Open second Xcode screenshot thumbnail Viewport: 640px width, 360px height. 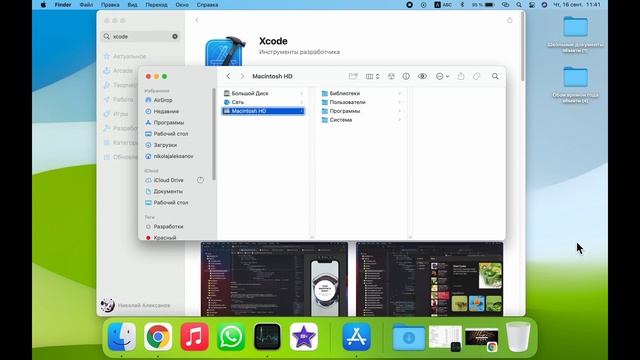[429, 279]
